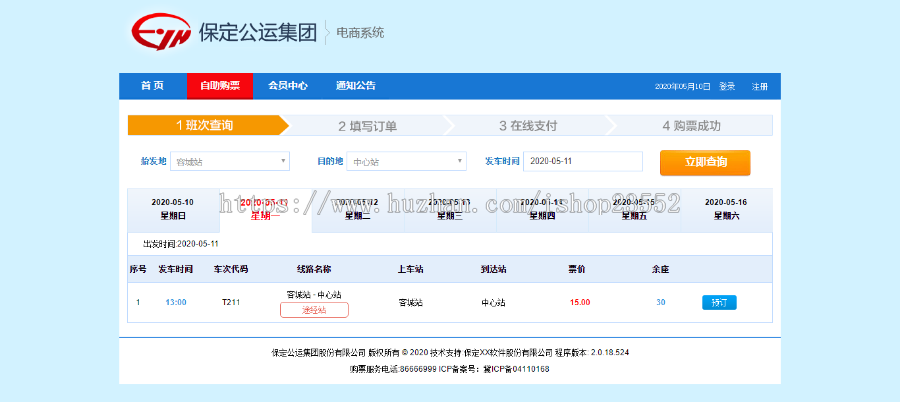The width and height of the screenshot is (900, 402).
Task: Expand the 始发地 departure station dropdown
Action: coord(230,161)
